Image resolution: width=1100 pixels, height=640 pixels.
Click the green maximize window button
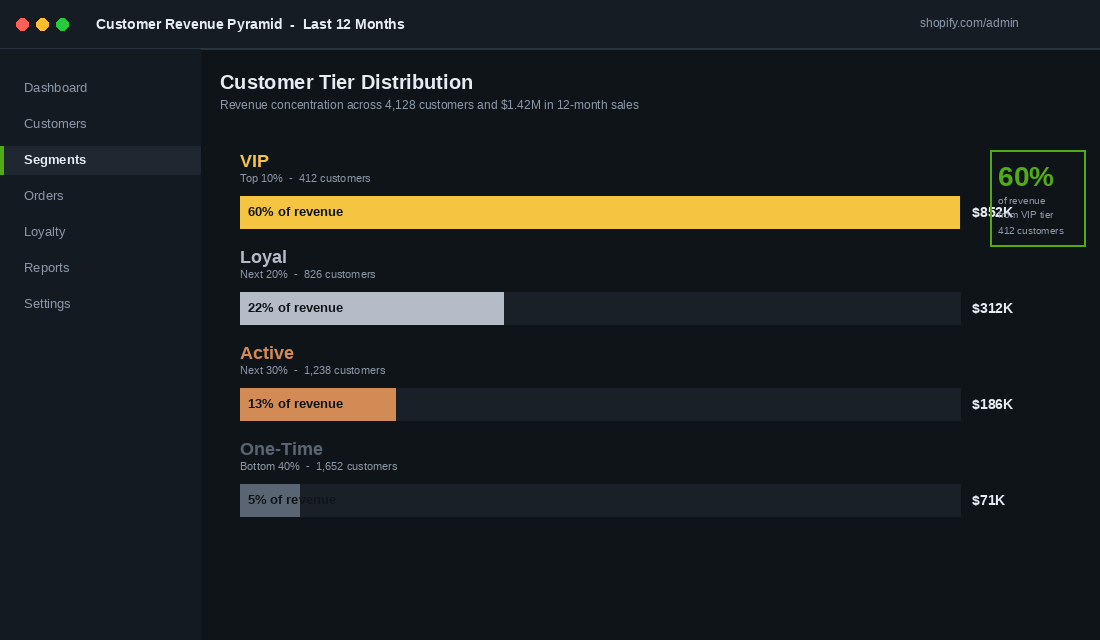coord(62,25)
